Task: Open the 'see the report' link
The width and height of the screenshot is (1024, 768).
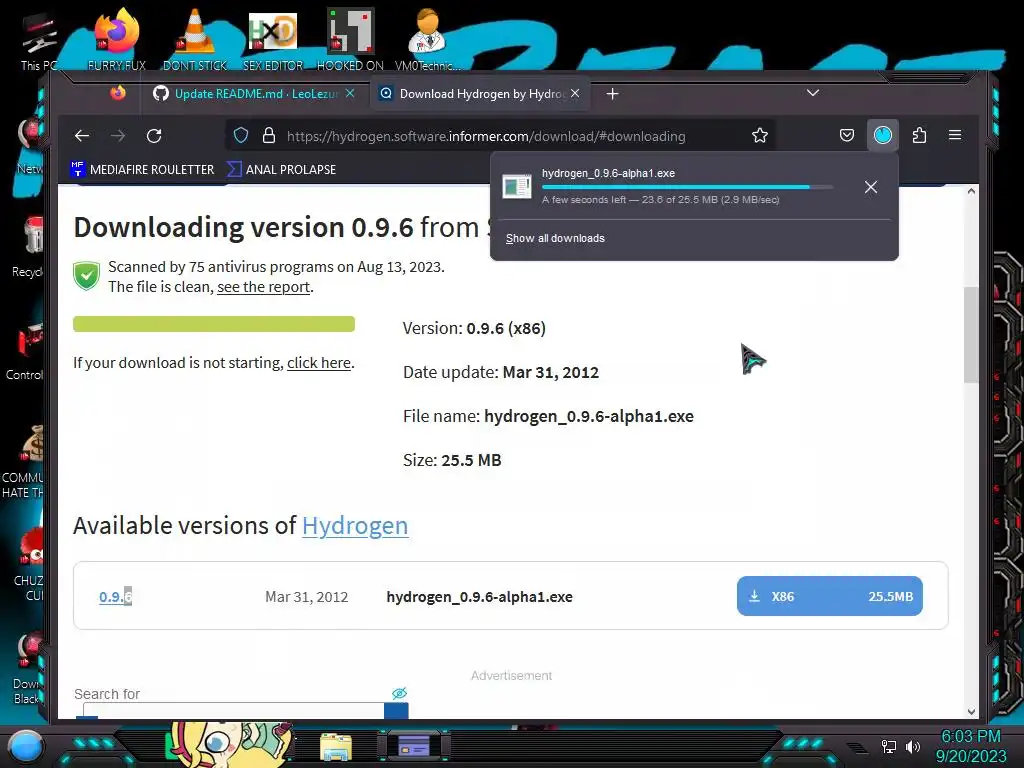Action: pos(263,287)
